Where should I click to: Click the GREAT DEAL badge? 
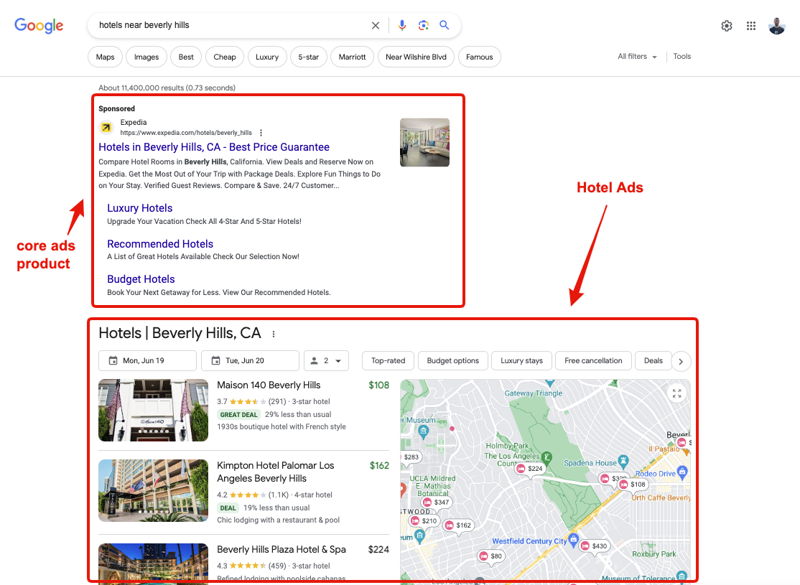click(x=239, y=415)
